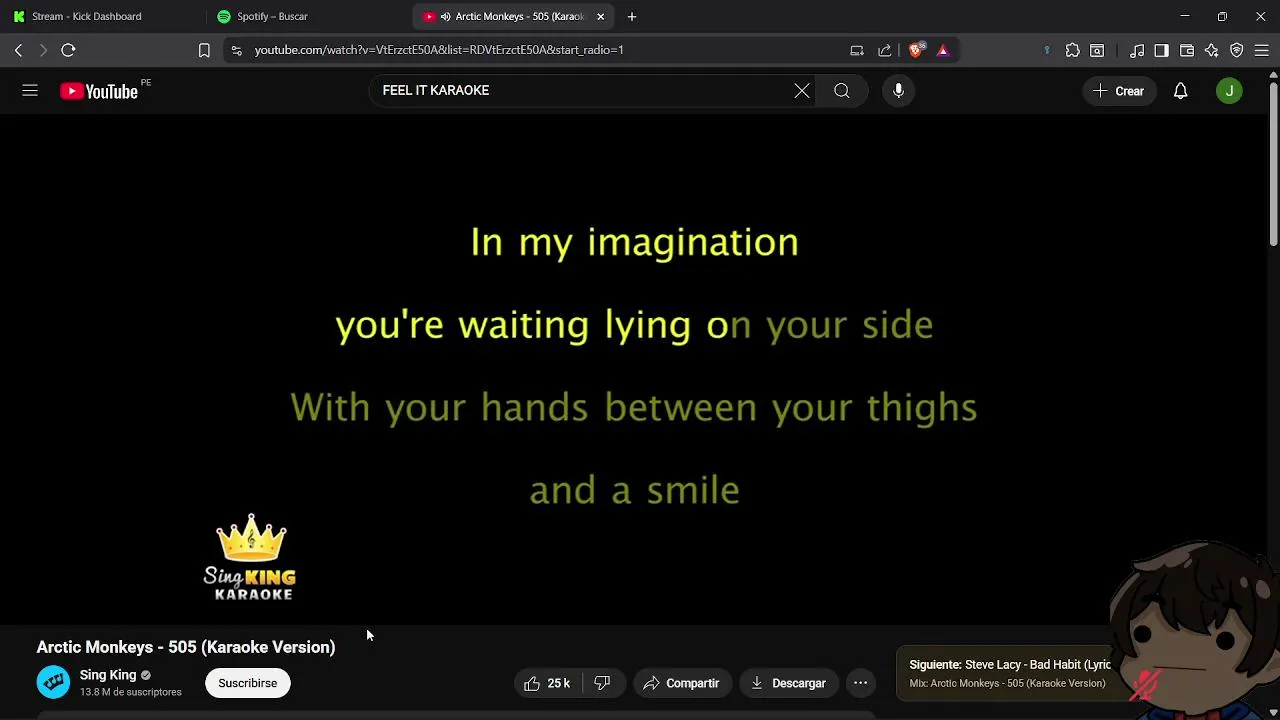Screen dimensions: 1280x720
Task: Open the YouTube guide hamburger menu
Action: 30,91
